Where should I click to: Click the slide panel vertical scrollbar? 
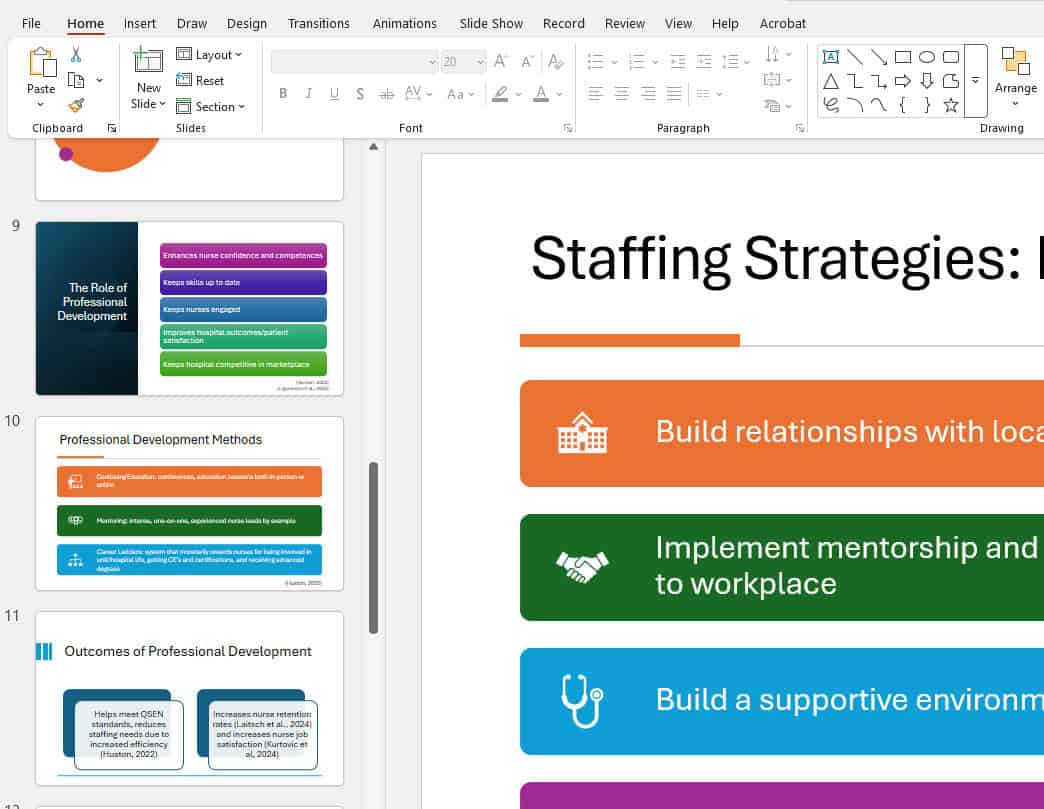click(x=374, y=547)
